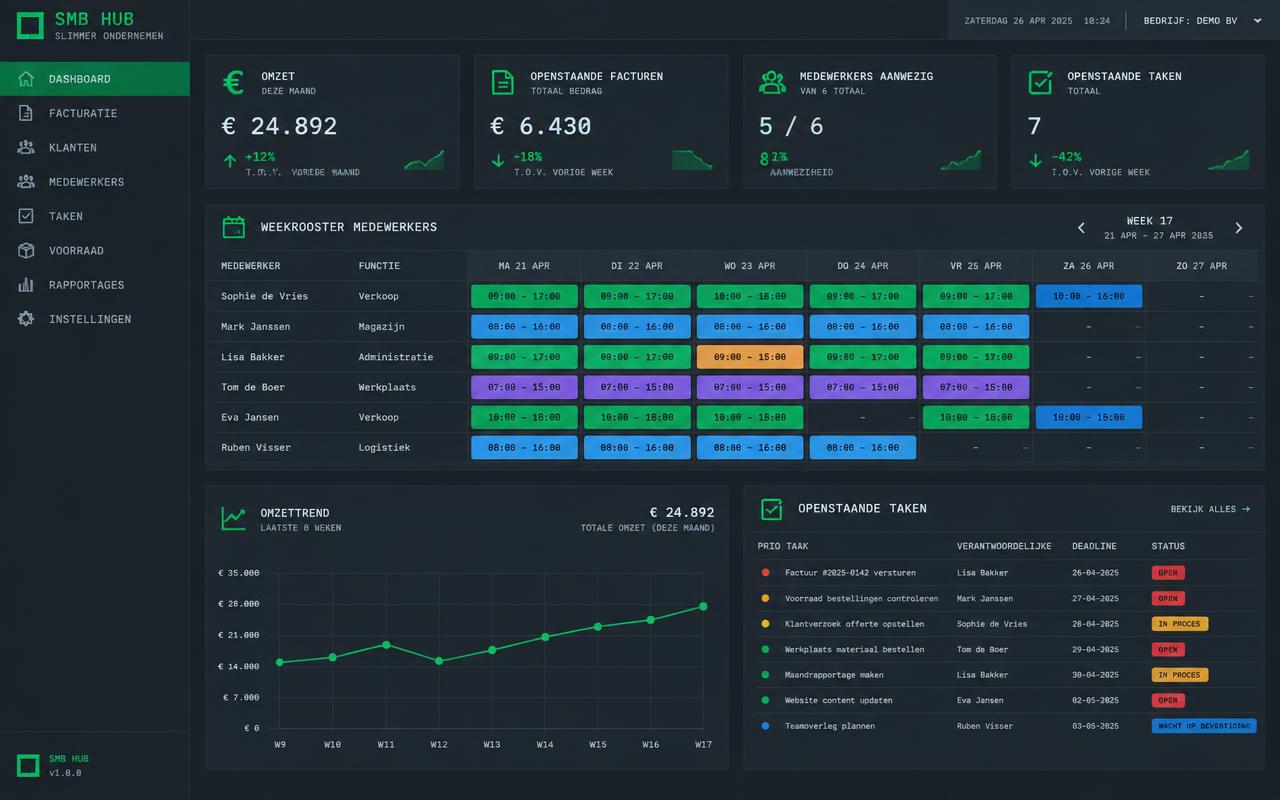Click Tom de Boer's Monday 07:00 - 15:00 shift
Image resolution: width=1280 pixels, height=800 pixels.
(524, 387)
